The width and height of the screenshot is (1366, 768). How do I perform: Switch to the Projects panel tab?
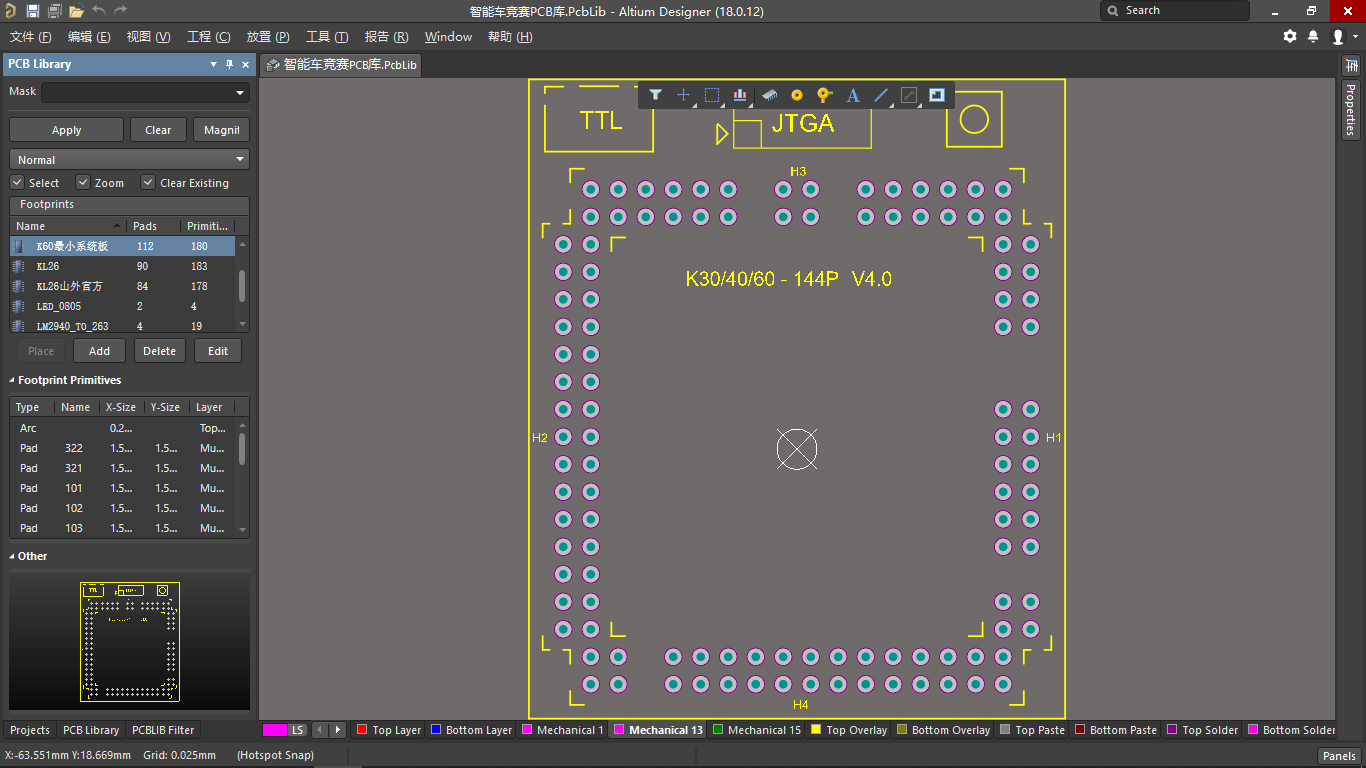[x=30, y=730]
